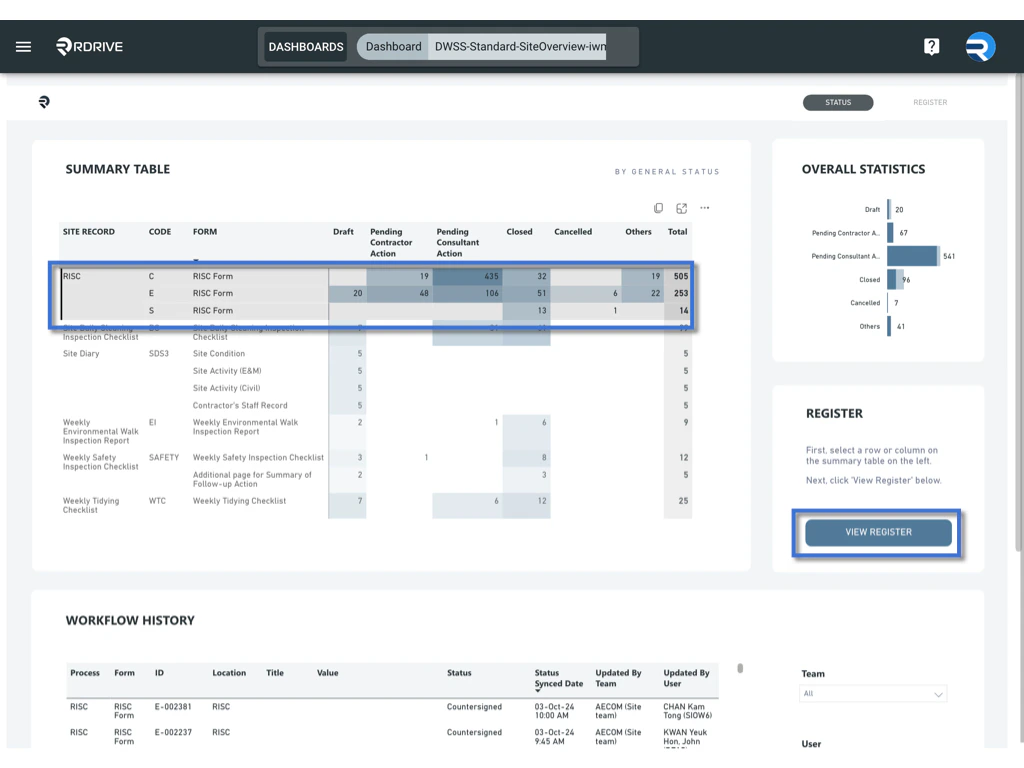Expand the Team dropdown chevron showing All
Image resolution: width=1024 pixels, height=768 pixels.
pos(938,693)
